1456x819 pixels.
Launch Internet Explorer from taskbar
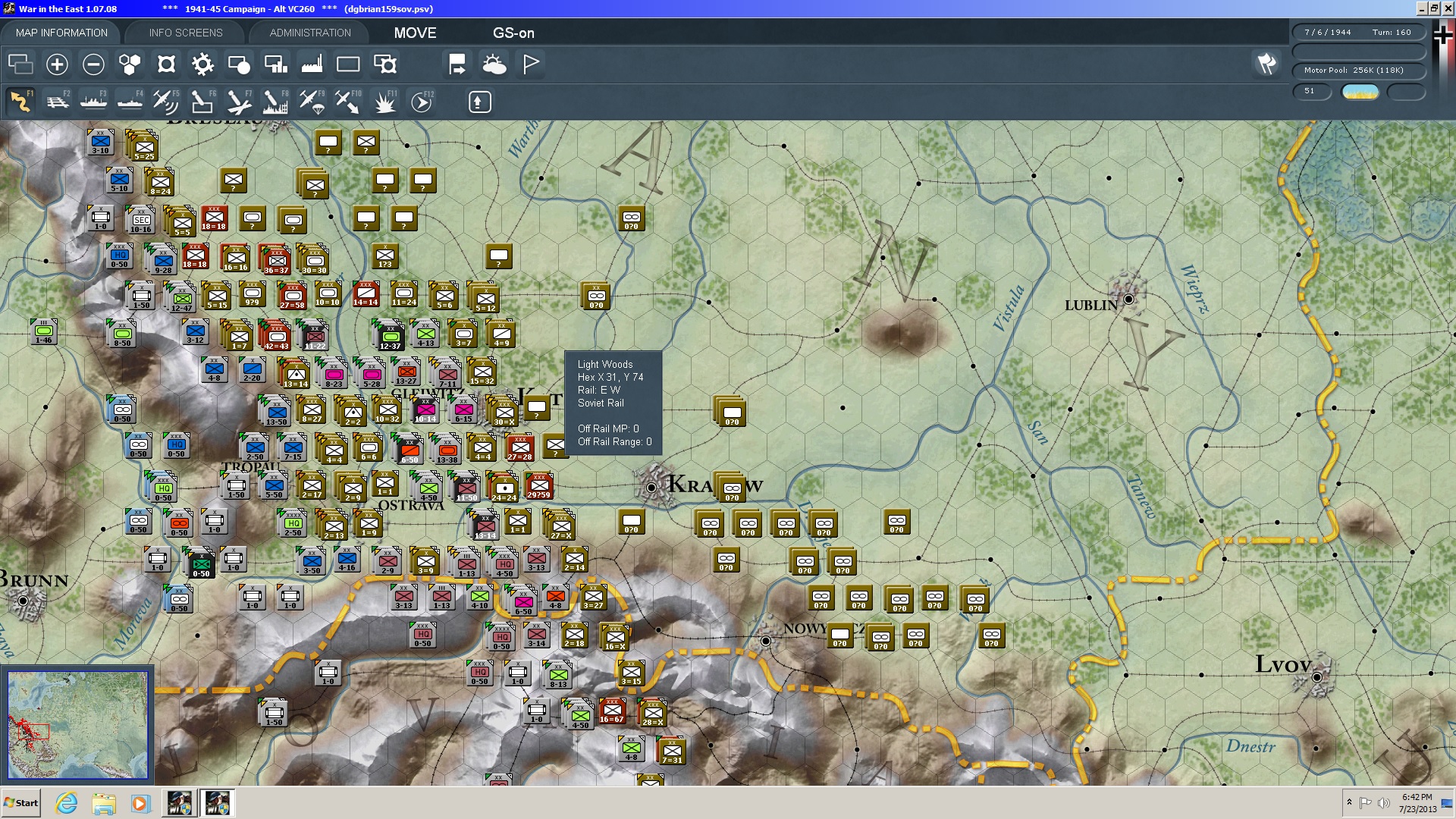coord(67,803)
